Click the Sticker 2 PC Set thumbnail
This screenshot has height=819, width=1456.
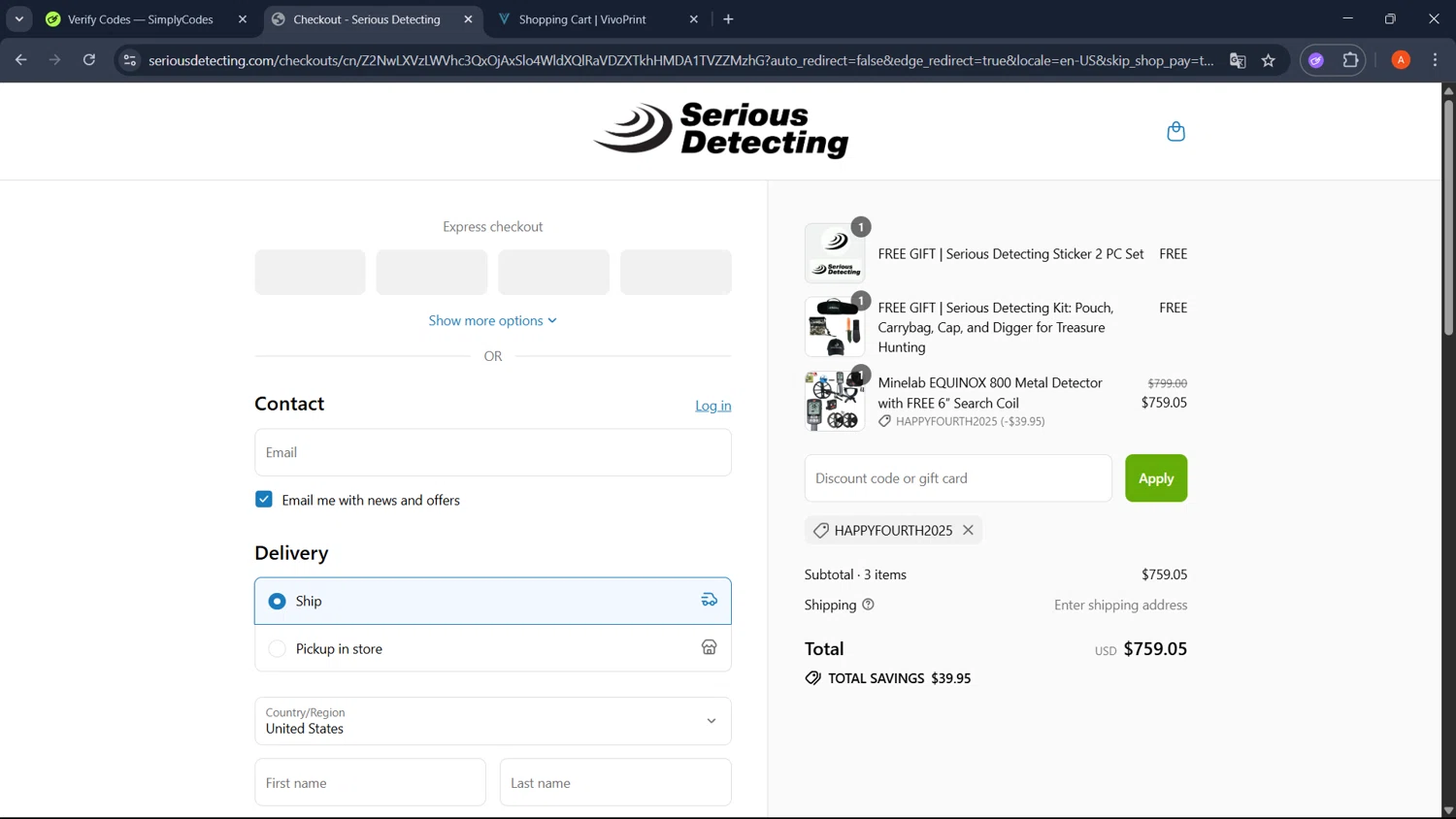[835, 252]
